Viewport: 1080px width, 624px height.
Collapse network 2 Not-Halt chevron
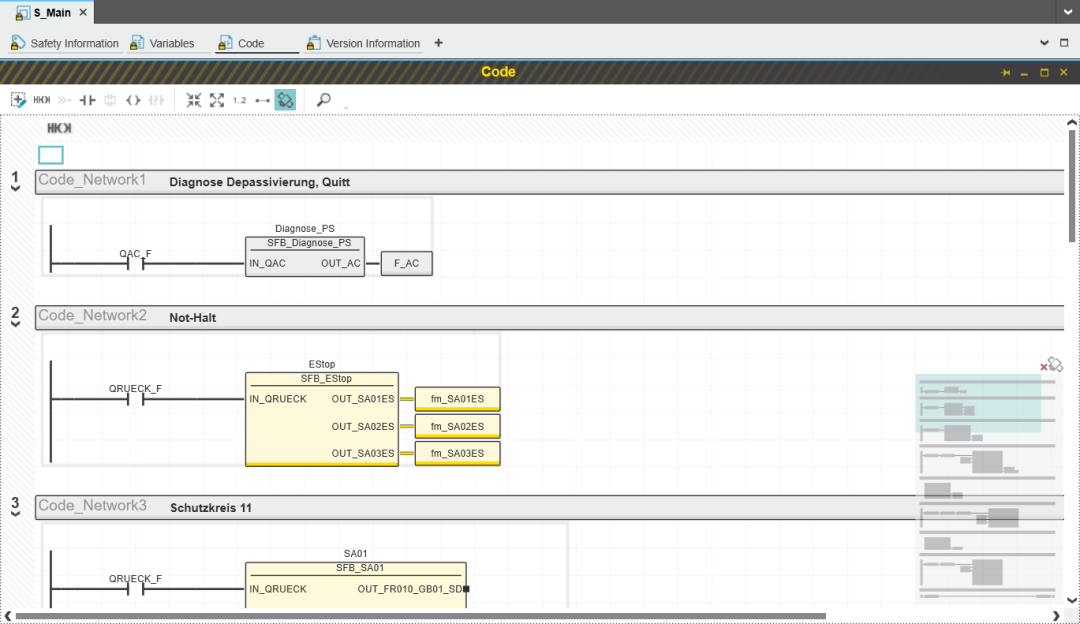15,324
